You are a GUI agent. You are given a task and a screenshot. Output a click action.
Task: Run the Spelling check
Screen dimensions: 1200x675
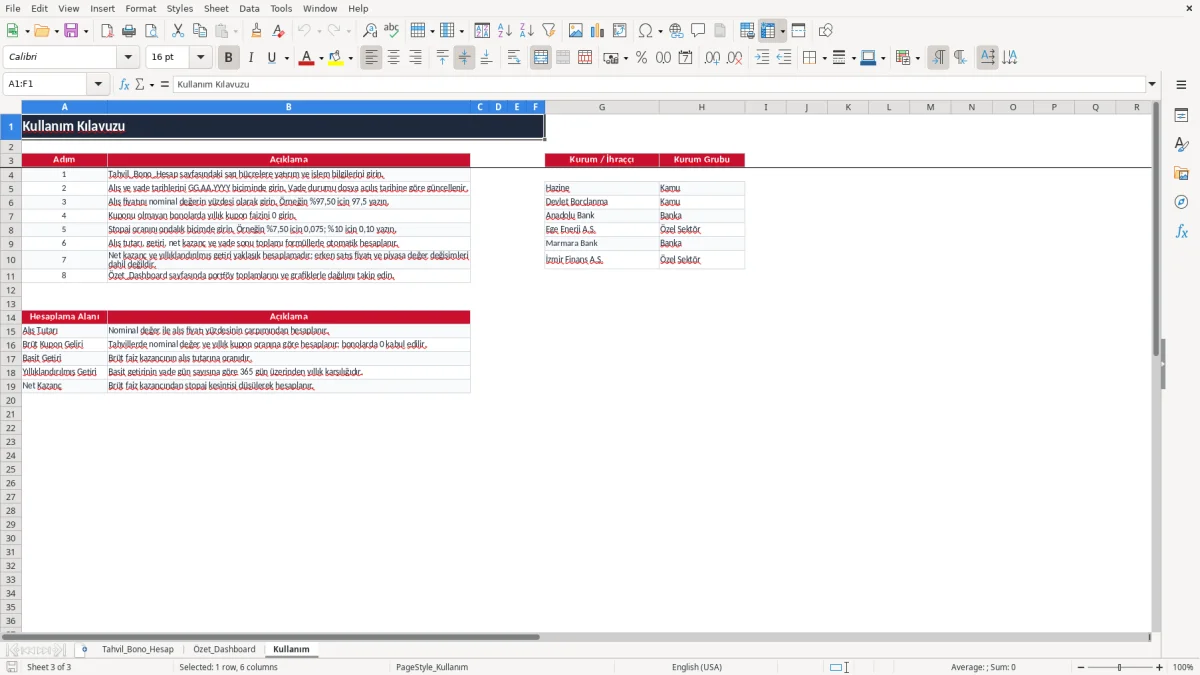coord(391,31)
